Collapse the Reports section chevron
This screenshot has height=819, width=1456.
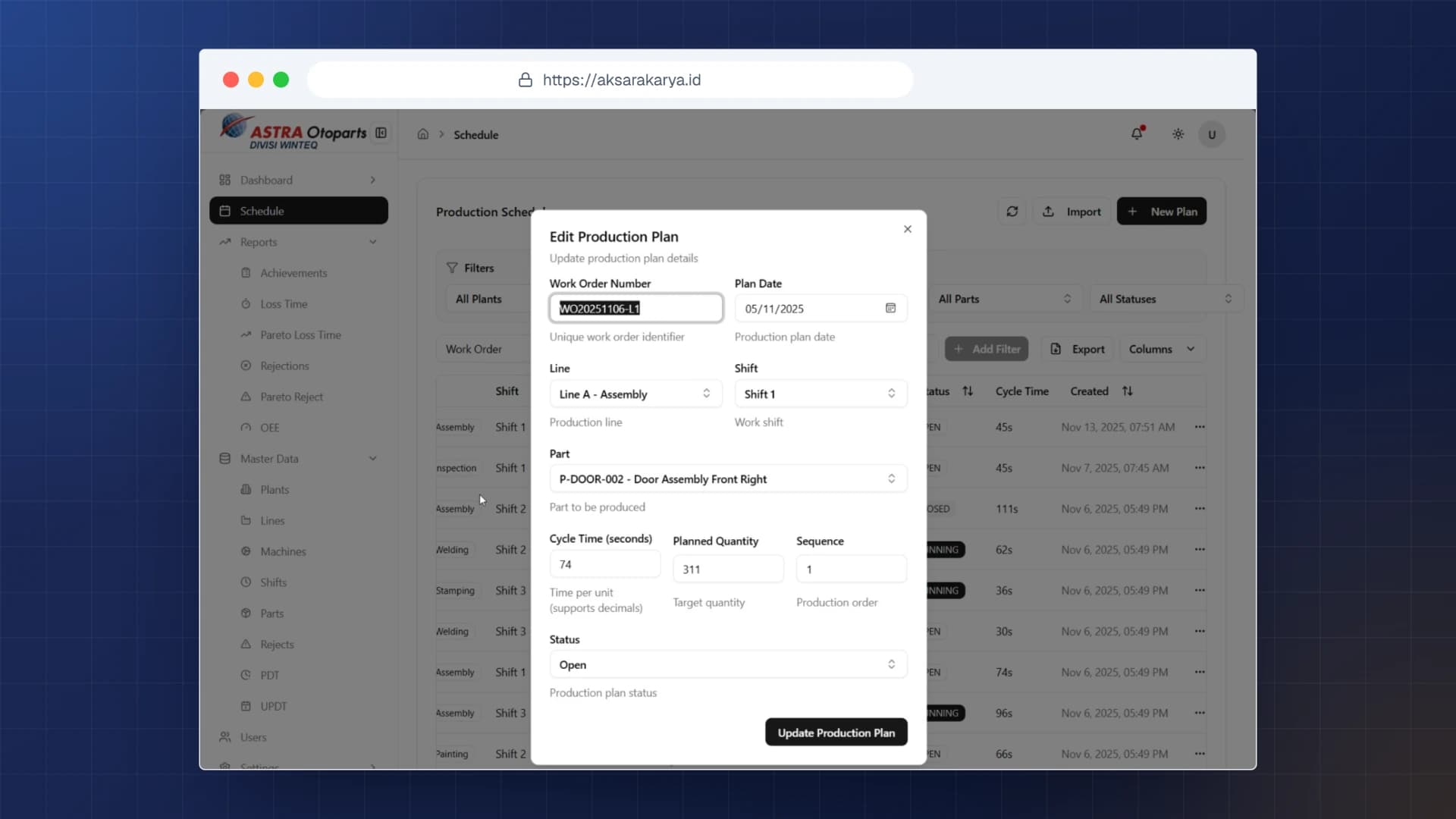pyautogui.click(x=373, y=242)
